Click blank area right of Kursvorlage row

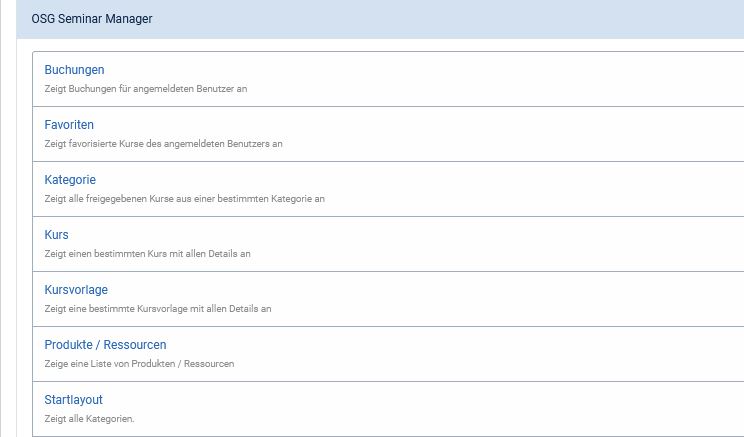coord(550,299)
